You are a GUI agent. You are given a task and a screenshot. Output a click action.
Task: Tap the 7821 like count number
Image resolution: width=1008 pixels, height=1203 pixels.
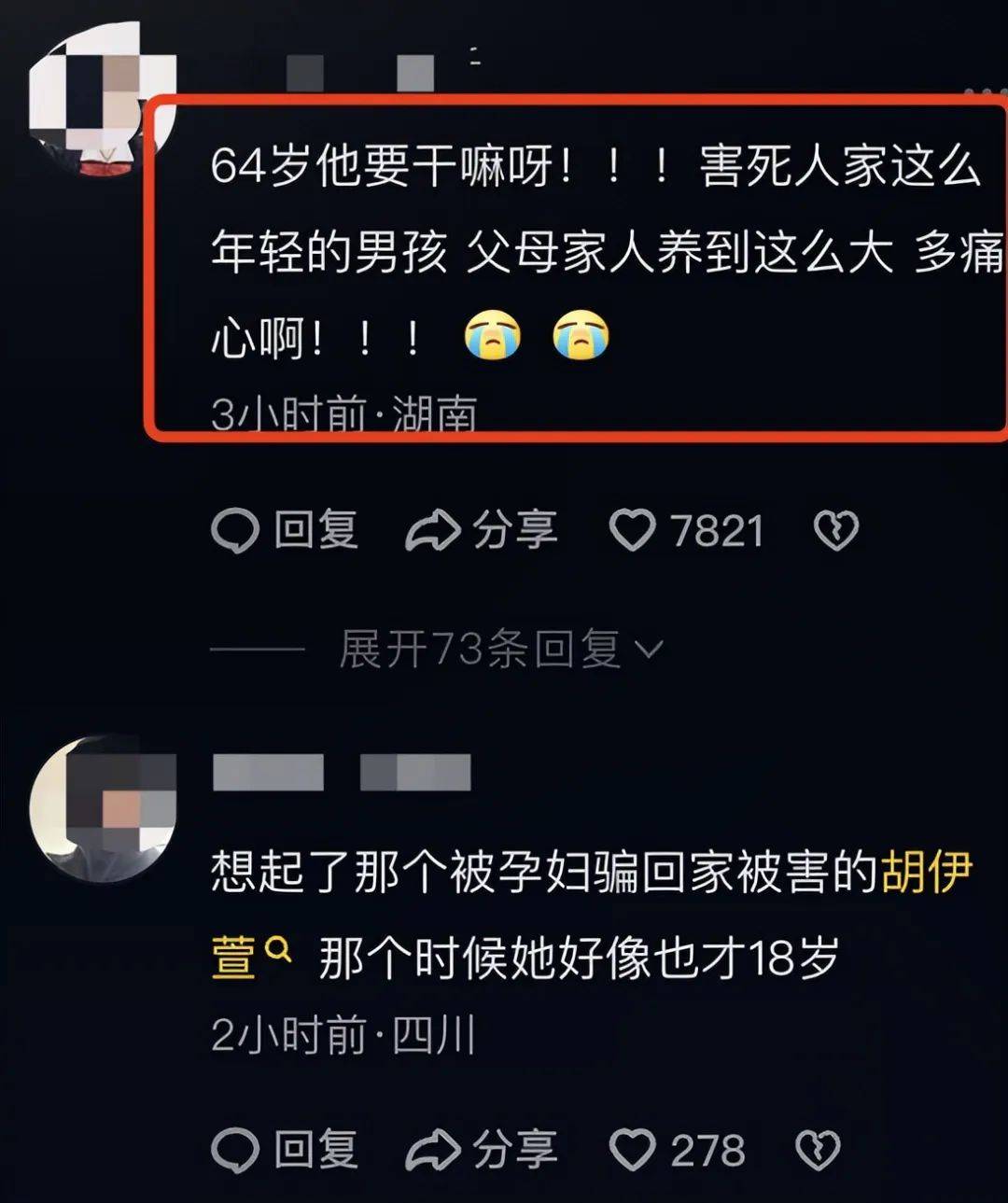[717, 531]
